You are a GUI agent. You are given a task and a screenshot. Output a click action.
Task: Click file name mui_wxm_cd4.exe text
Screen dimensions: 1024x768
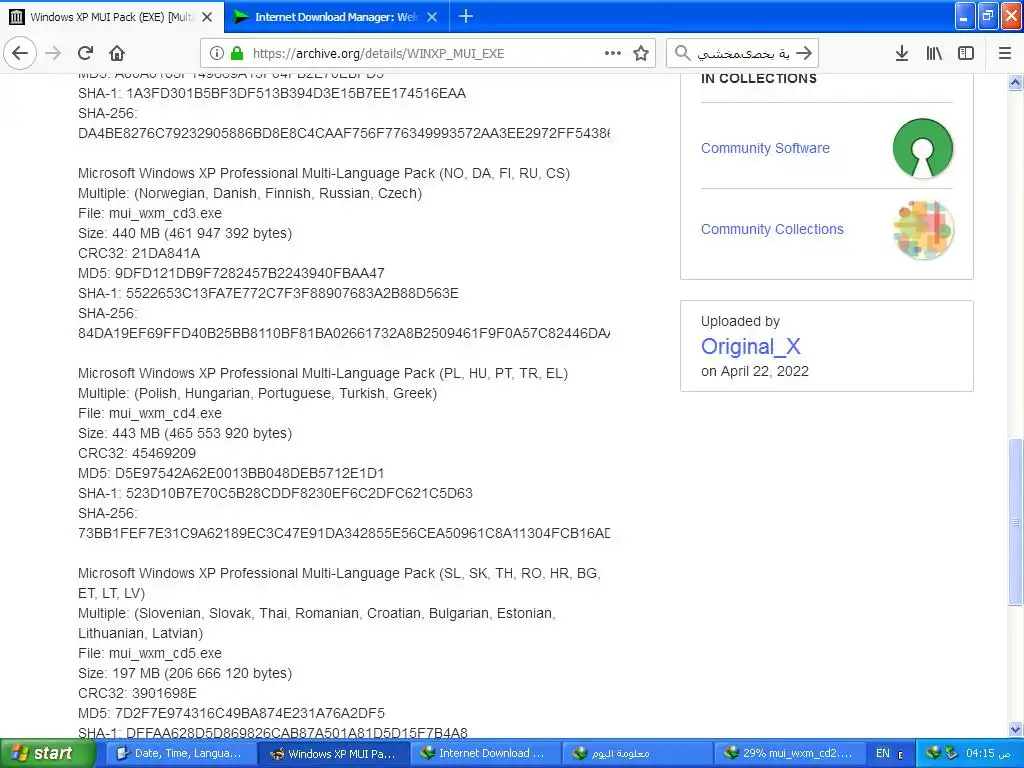coord(165,413)
